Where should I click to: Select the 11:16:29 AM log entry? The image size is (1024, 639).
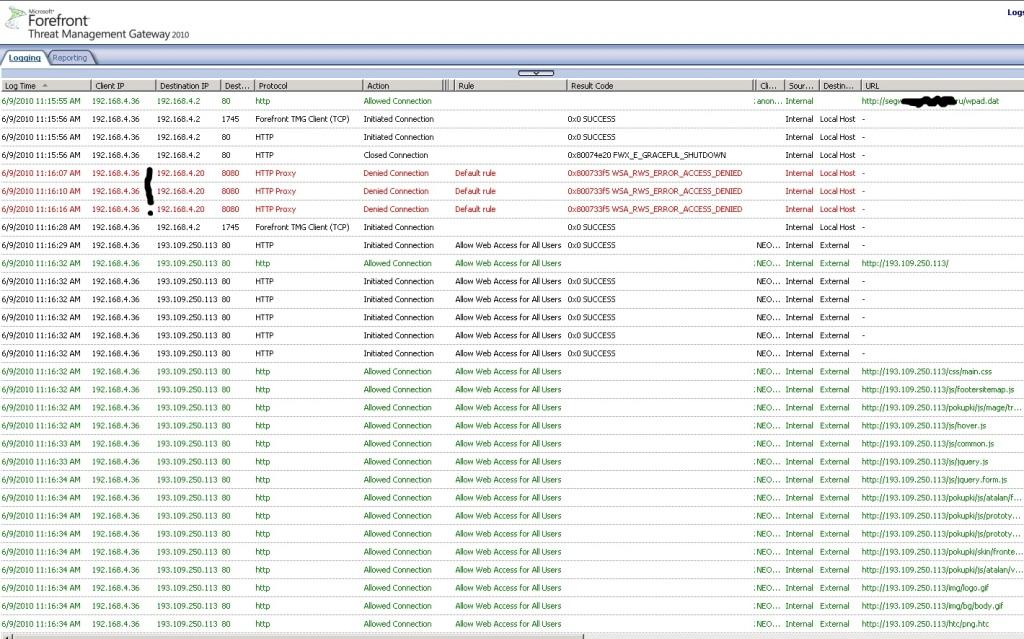tap(512, 246)
